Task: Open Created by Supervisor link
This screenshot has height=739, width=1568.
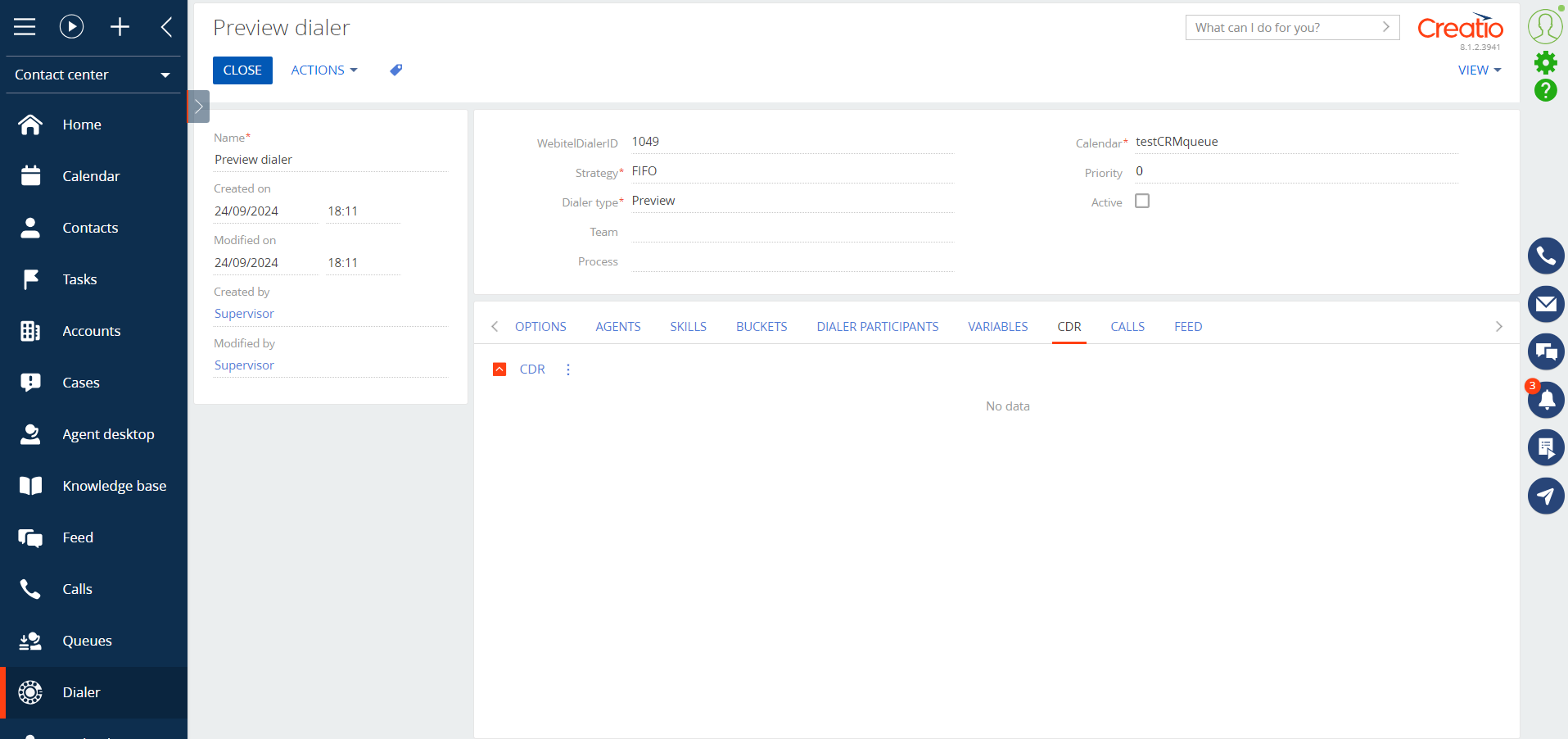Action: point(244,314)
